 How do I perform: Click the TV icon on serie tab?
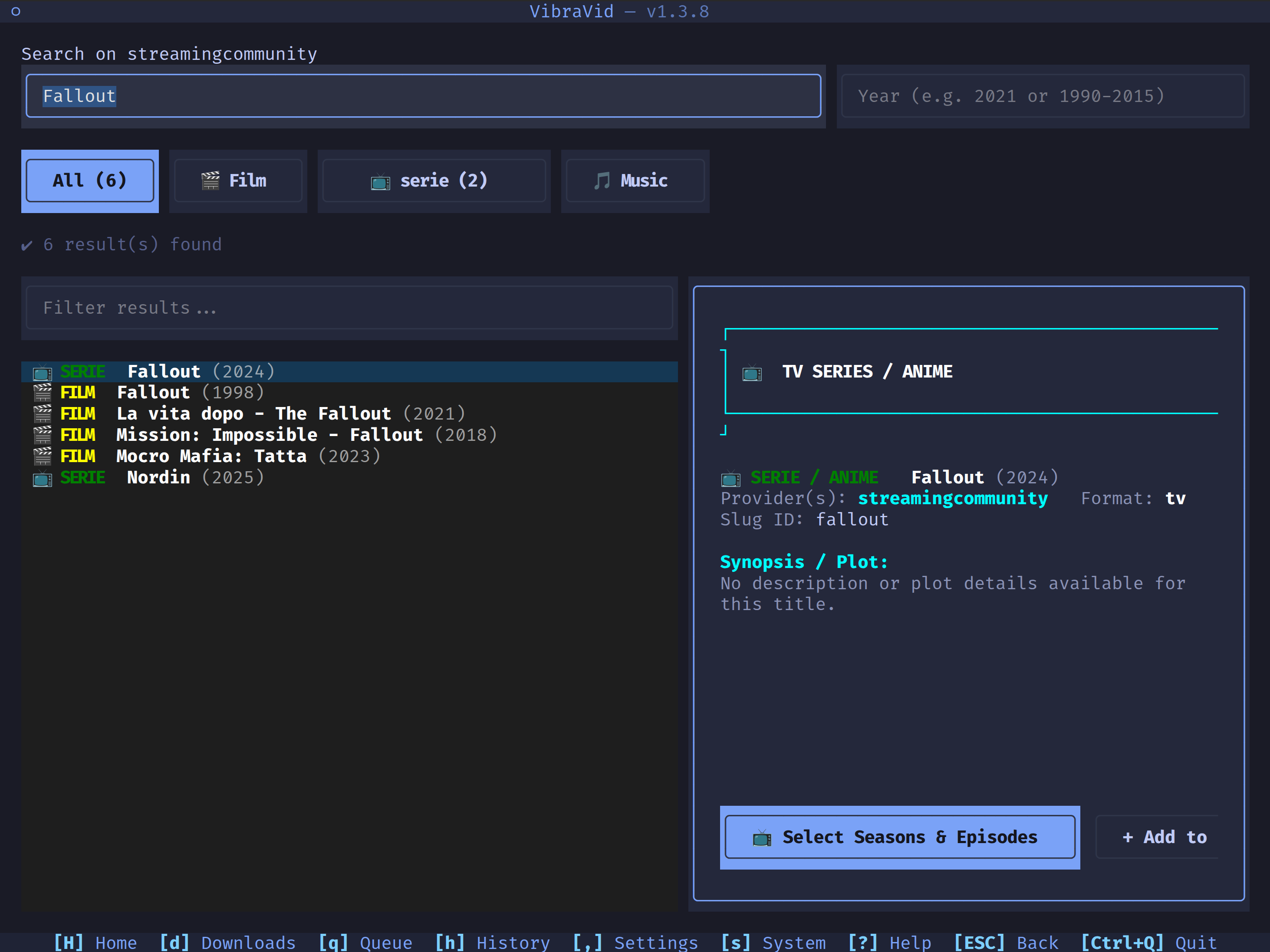point(380,181)
